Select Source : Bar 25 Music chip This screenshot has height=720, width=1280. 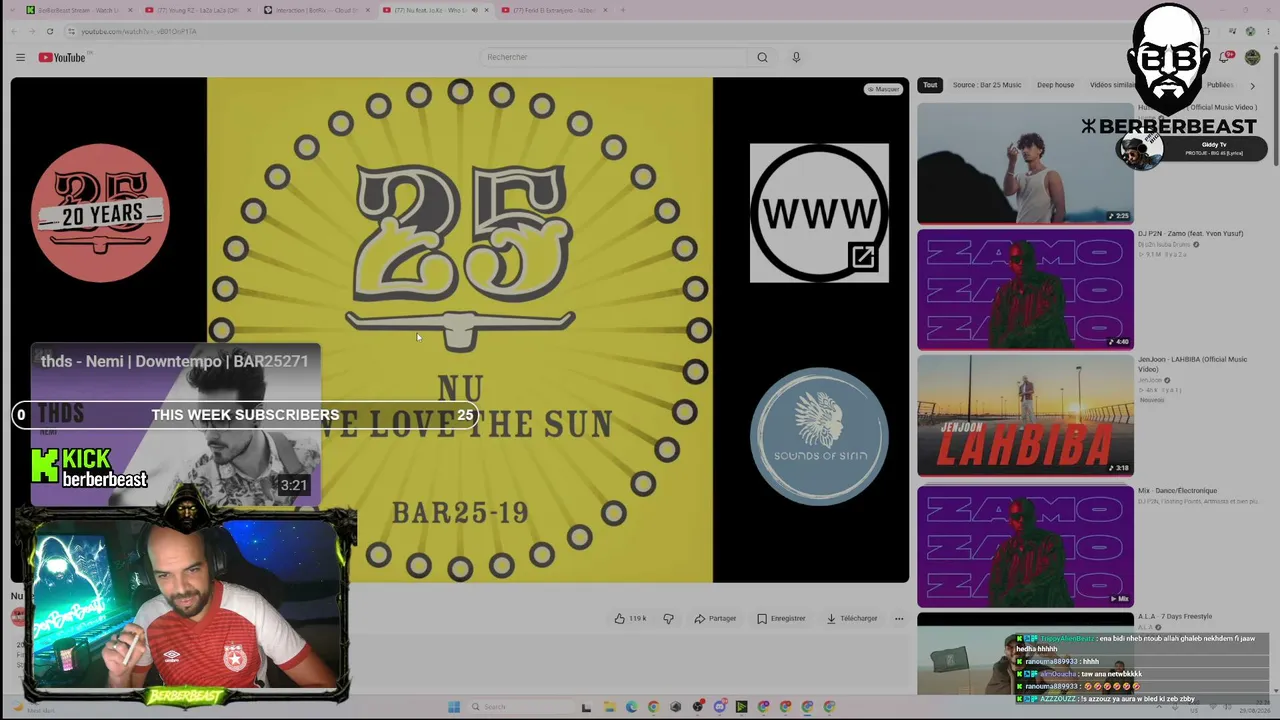987,85
